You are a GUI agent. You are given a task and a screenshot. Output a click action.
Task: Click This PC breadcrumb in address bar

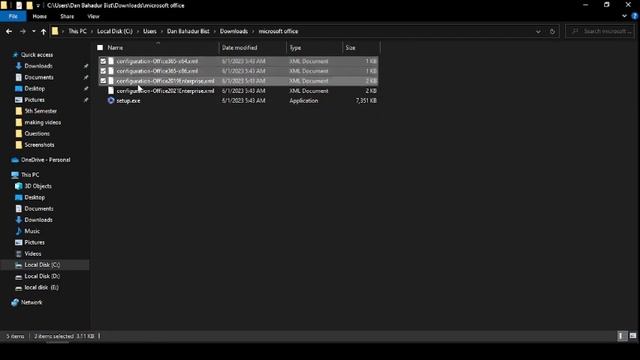pos(77,31)
